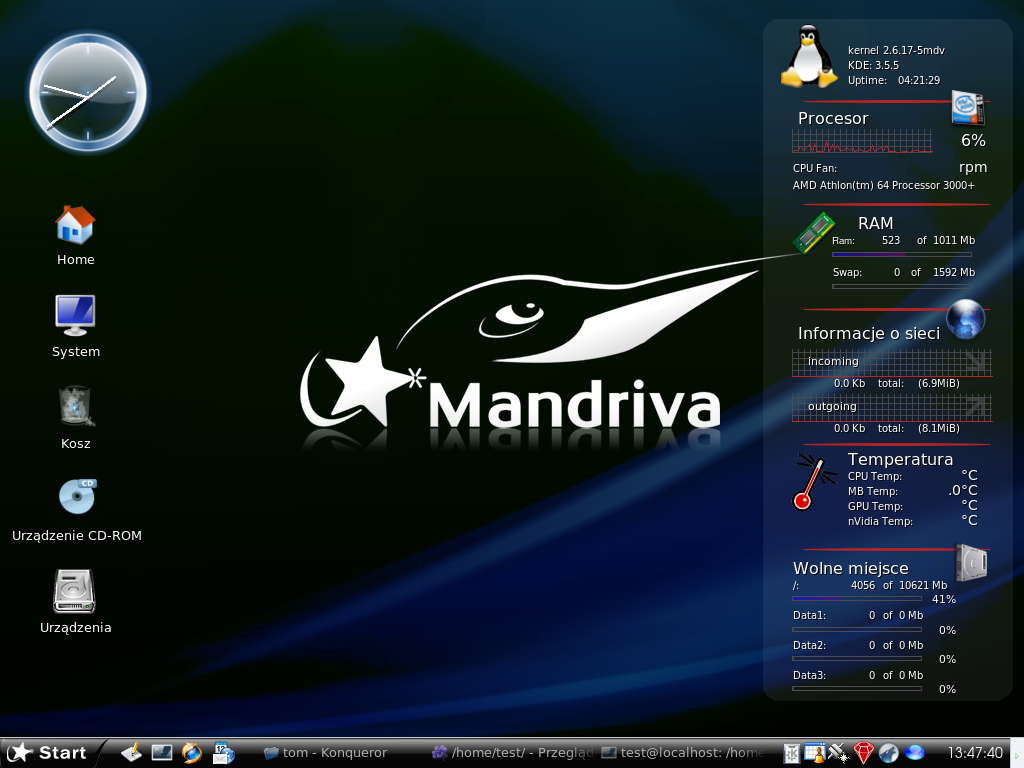Click the RAM usage bar
The width and height of the screenshot is (1024, 768).
click(x=901, y=255)
